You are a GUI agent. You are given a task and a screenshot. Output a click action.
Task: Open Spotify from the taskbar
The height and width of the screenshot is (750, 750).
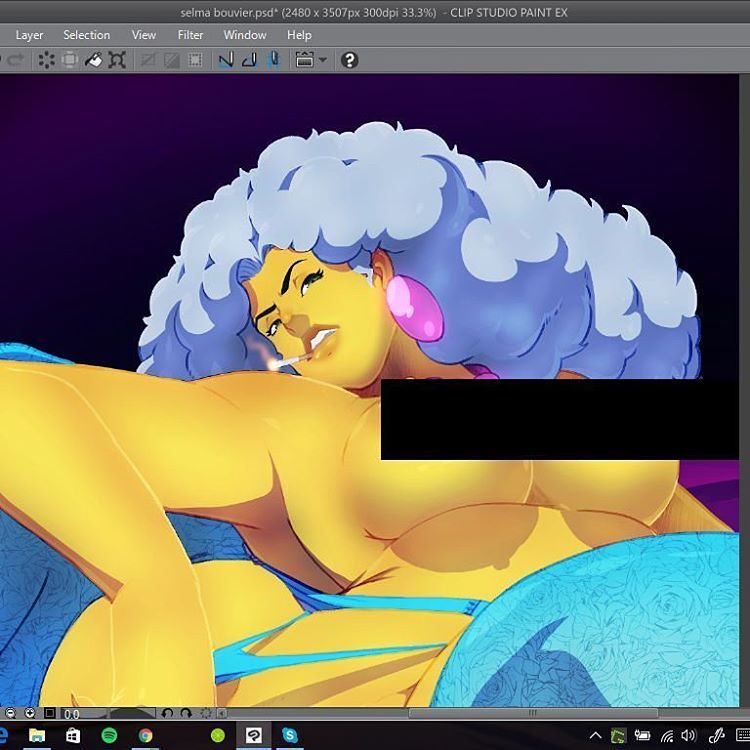point(110,735)
